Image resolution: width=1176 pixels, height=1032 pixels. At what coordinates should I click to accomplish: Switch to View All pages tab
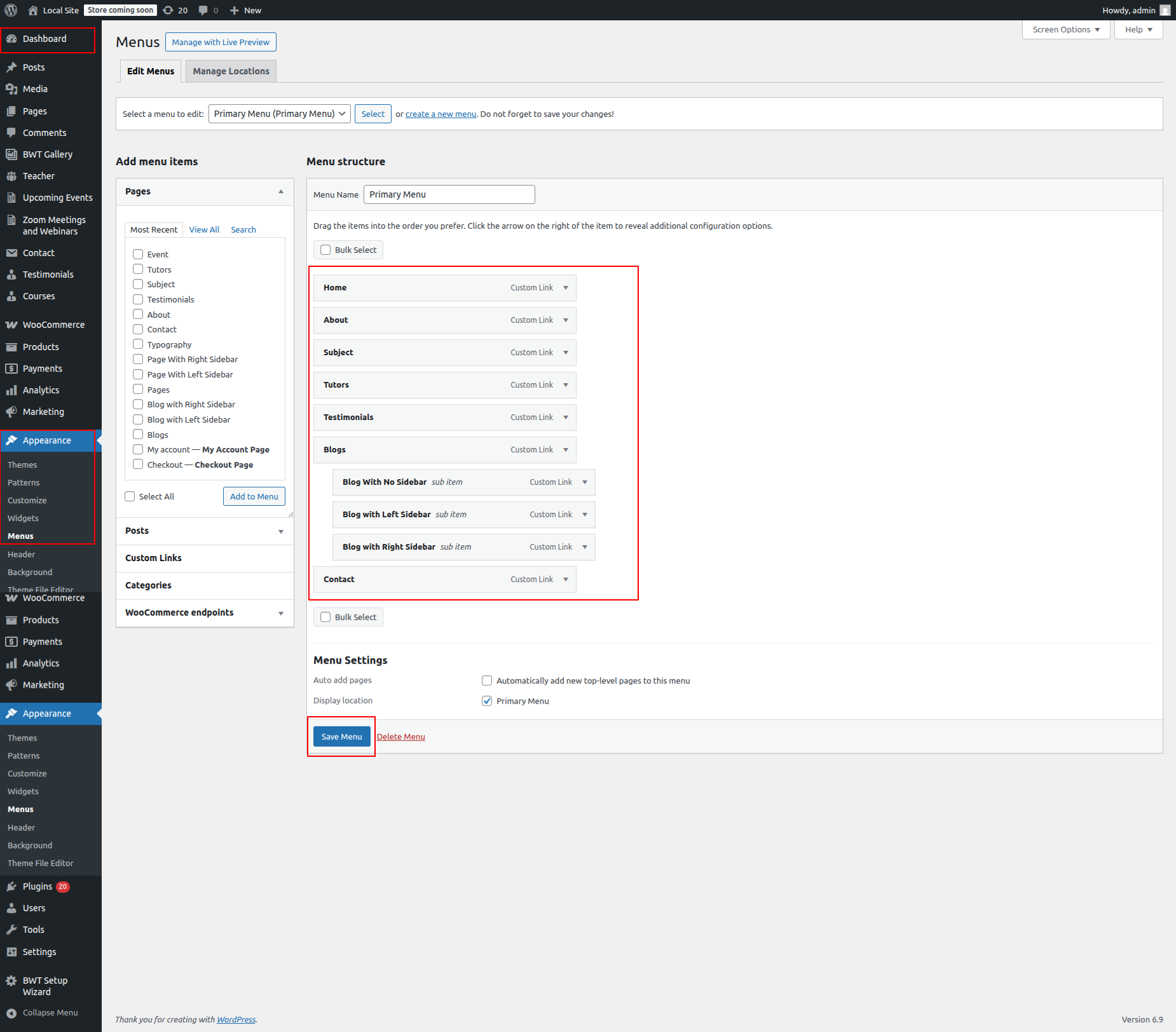pyautogui.click(x=204, y=229)
